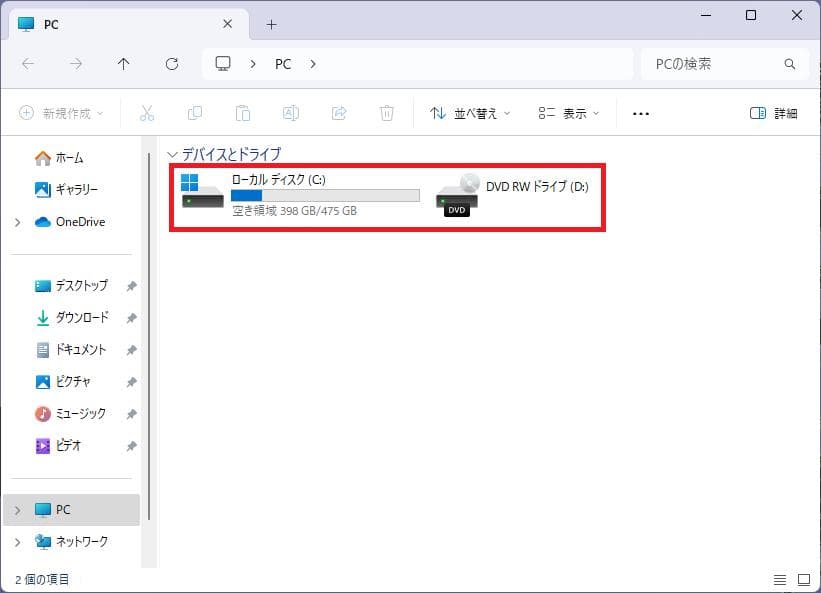The width and height of the screenshot is (821, 593).
Task: Open the 表示 view options dropdown
Action: point(567,113)
